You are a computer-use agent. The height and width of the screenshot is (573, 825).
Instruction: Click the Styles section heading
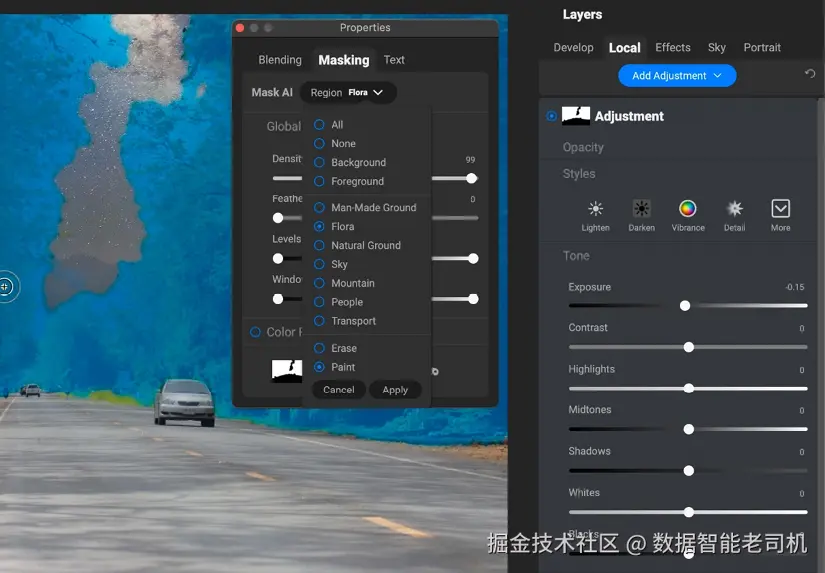coord(579,174)
